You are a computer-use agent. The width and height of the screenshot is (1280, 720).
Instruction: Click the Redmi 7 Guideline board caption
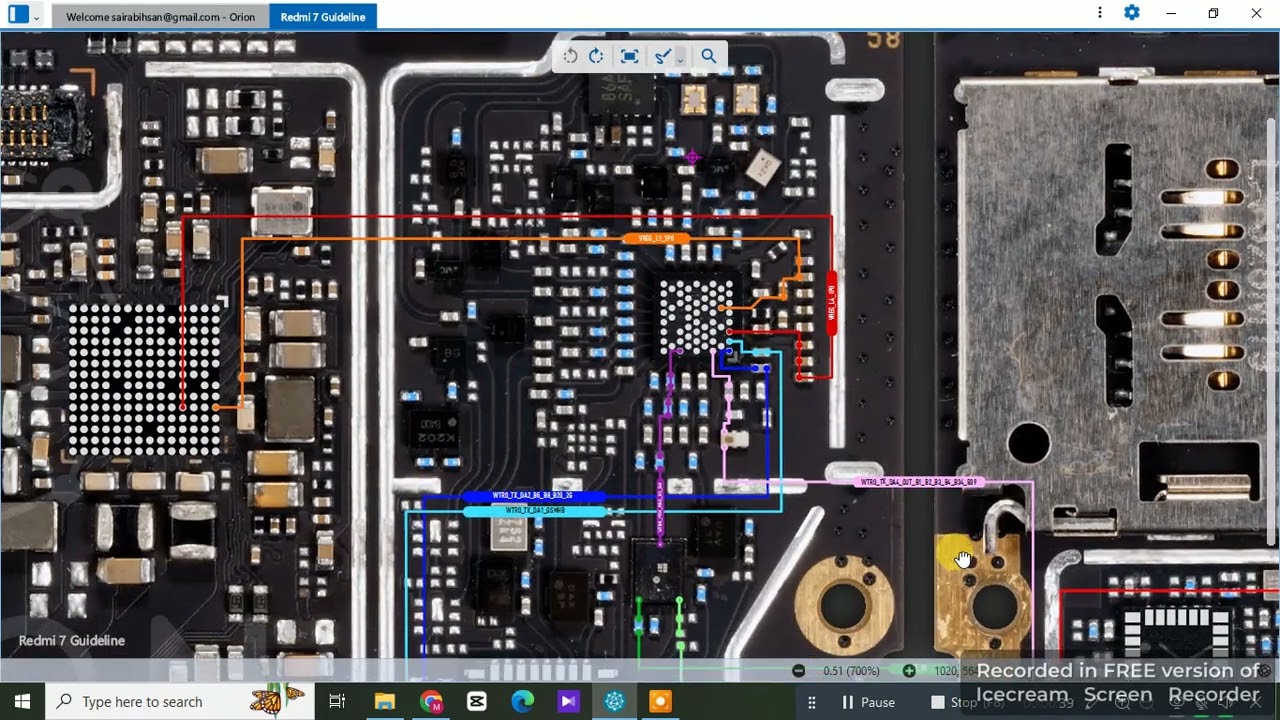(72, 640)
